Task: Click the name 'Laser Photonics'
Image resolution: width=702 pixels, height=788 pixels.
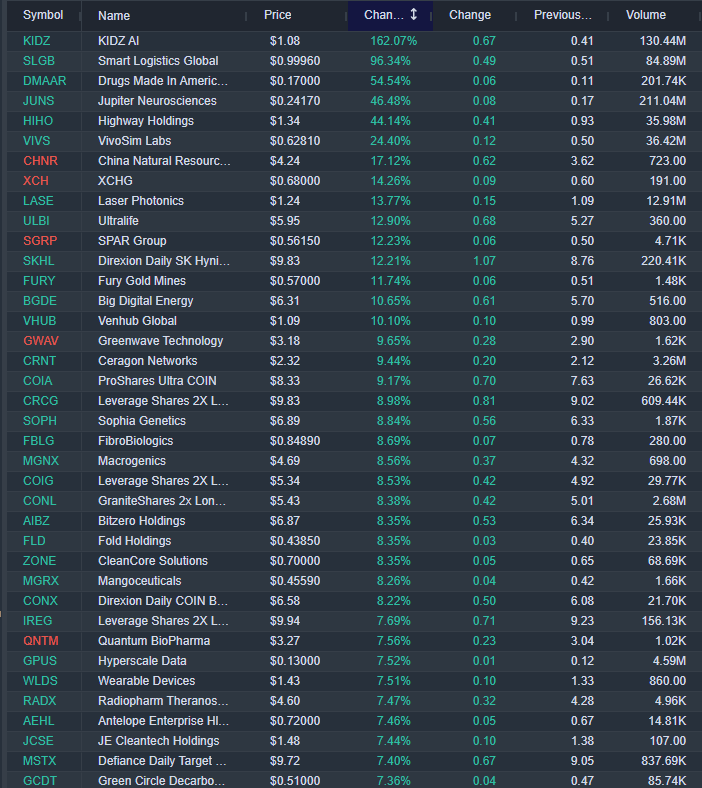Action: tap(141, 201)
